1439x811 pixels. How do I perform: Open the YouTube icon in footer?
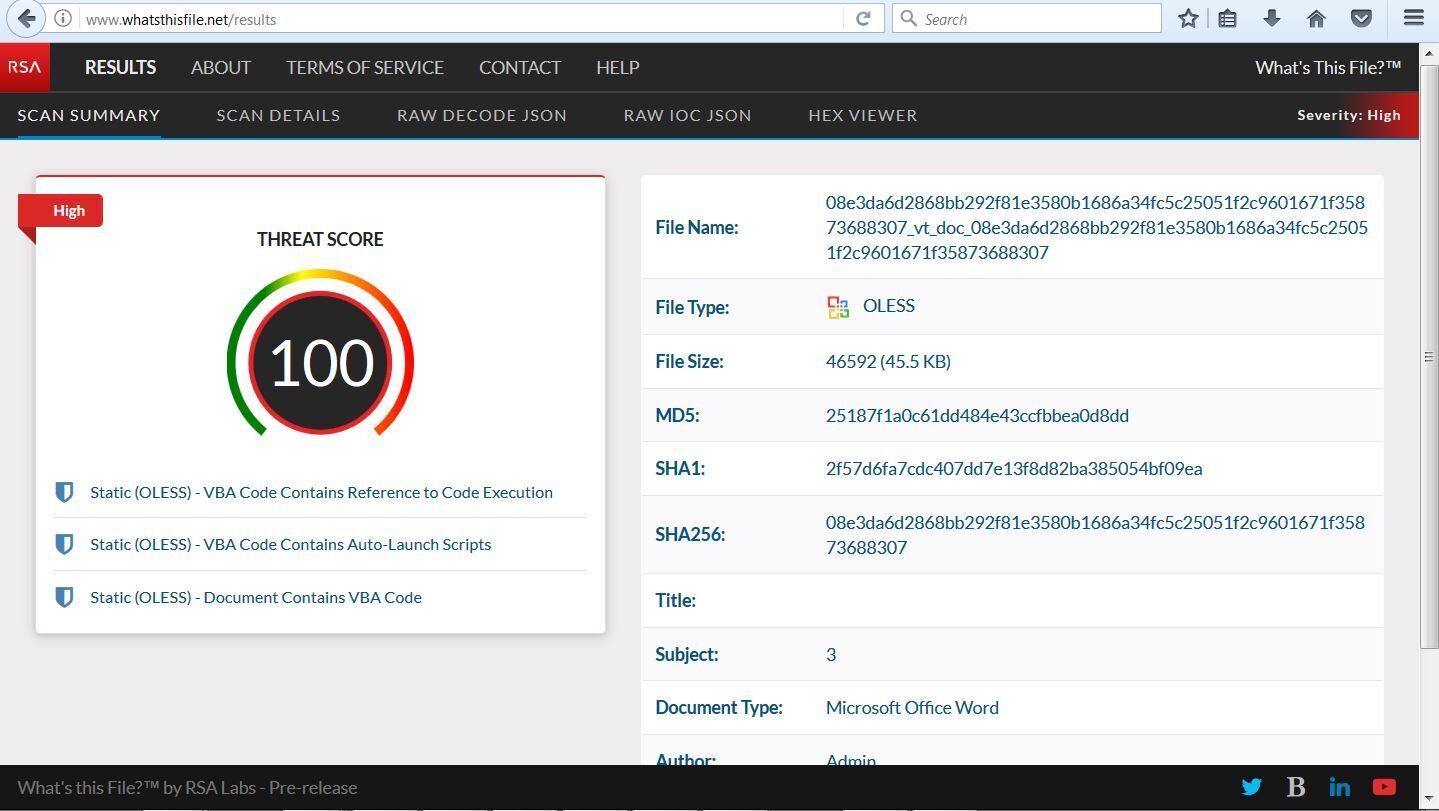[1384, 787]
